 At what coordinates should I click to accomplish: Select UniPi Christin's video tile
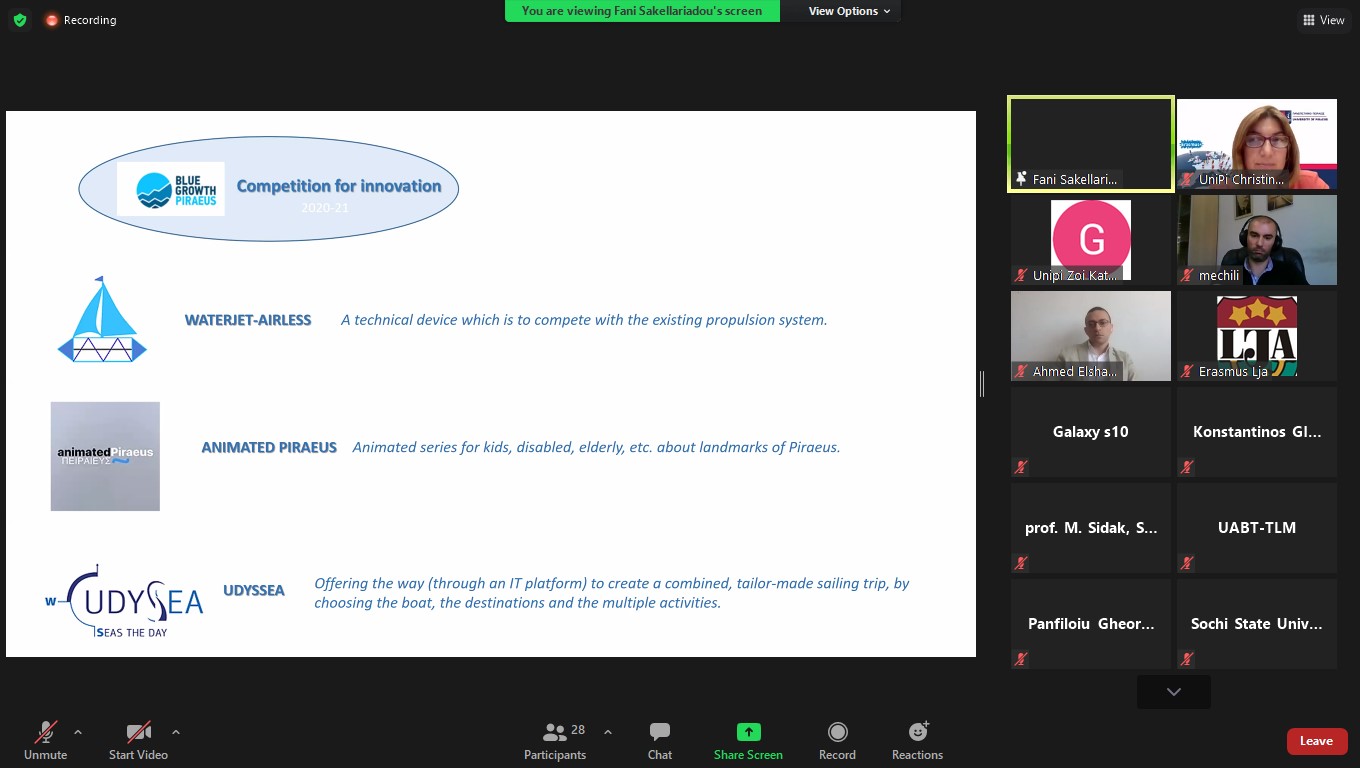1257,143
